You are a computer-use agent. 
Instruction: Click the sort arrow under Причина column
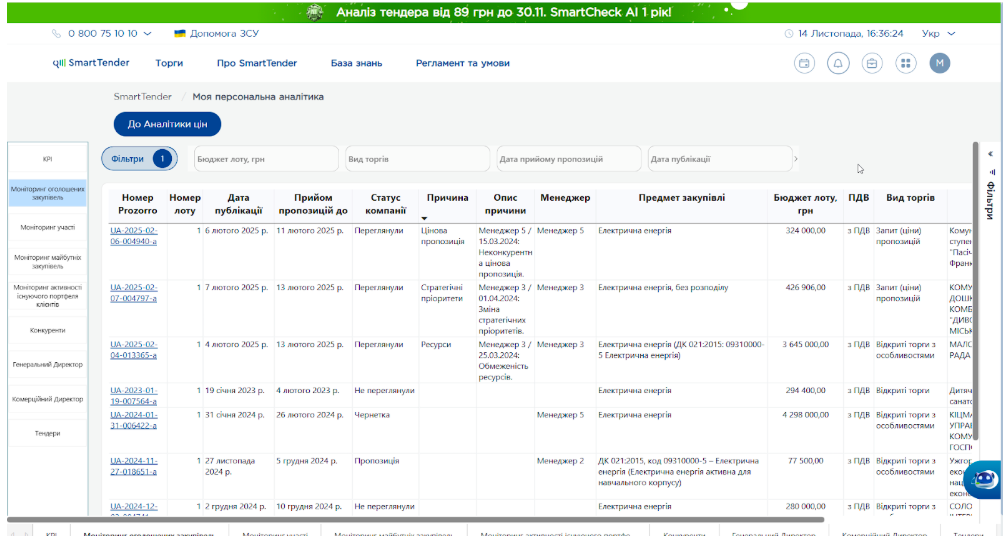pyautogui.click(x=424, y=218)
